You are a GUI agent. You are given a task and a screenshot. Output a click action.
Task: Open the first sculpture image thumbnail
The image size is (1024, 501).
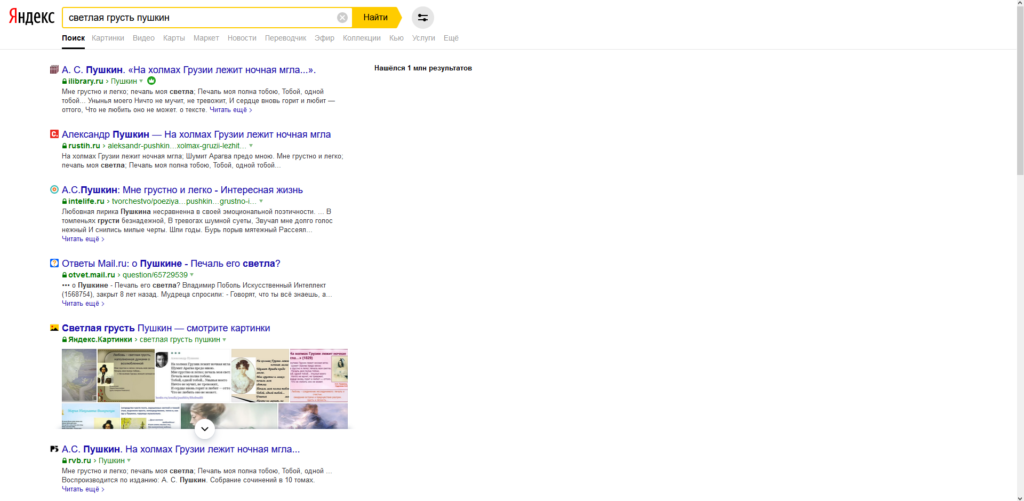tap(79, 376)
